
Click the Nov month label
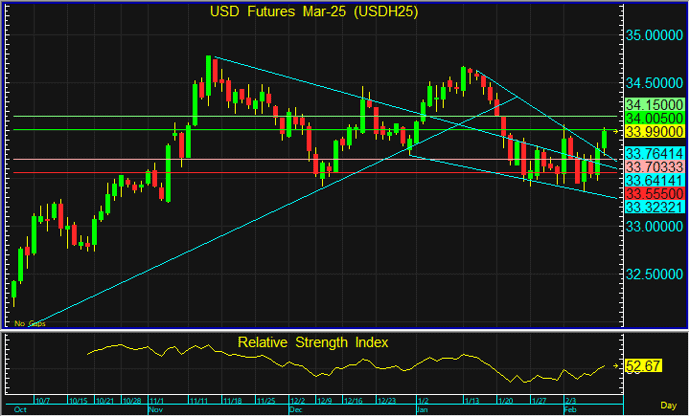click(156, 410)
